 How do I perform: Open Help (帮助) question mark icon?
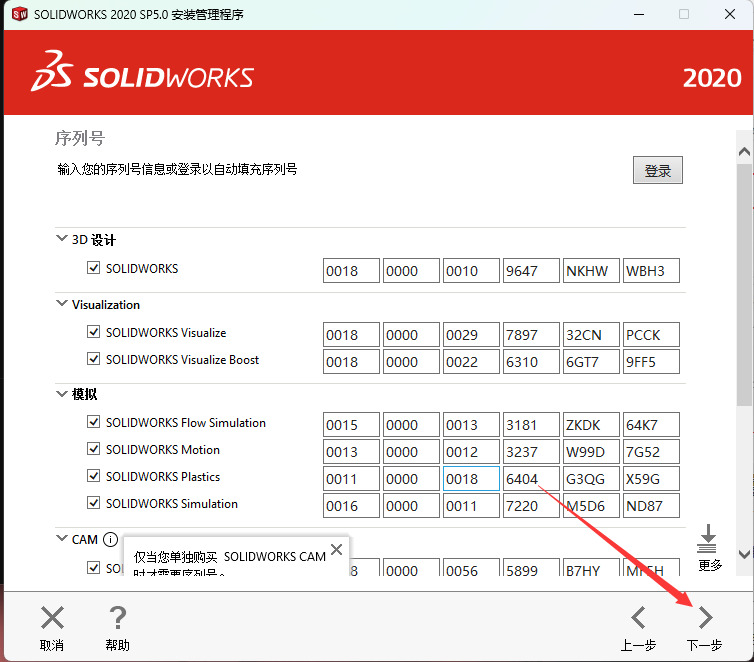117,618
